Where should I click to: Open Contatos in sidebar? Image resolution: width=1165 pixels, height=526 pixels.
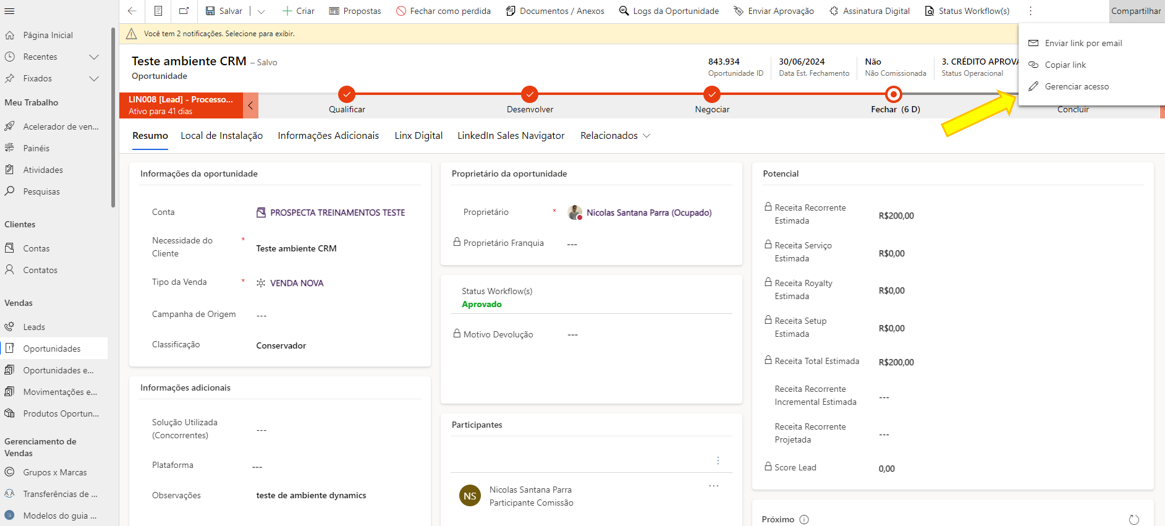(40, 270)
